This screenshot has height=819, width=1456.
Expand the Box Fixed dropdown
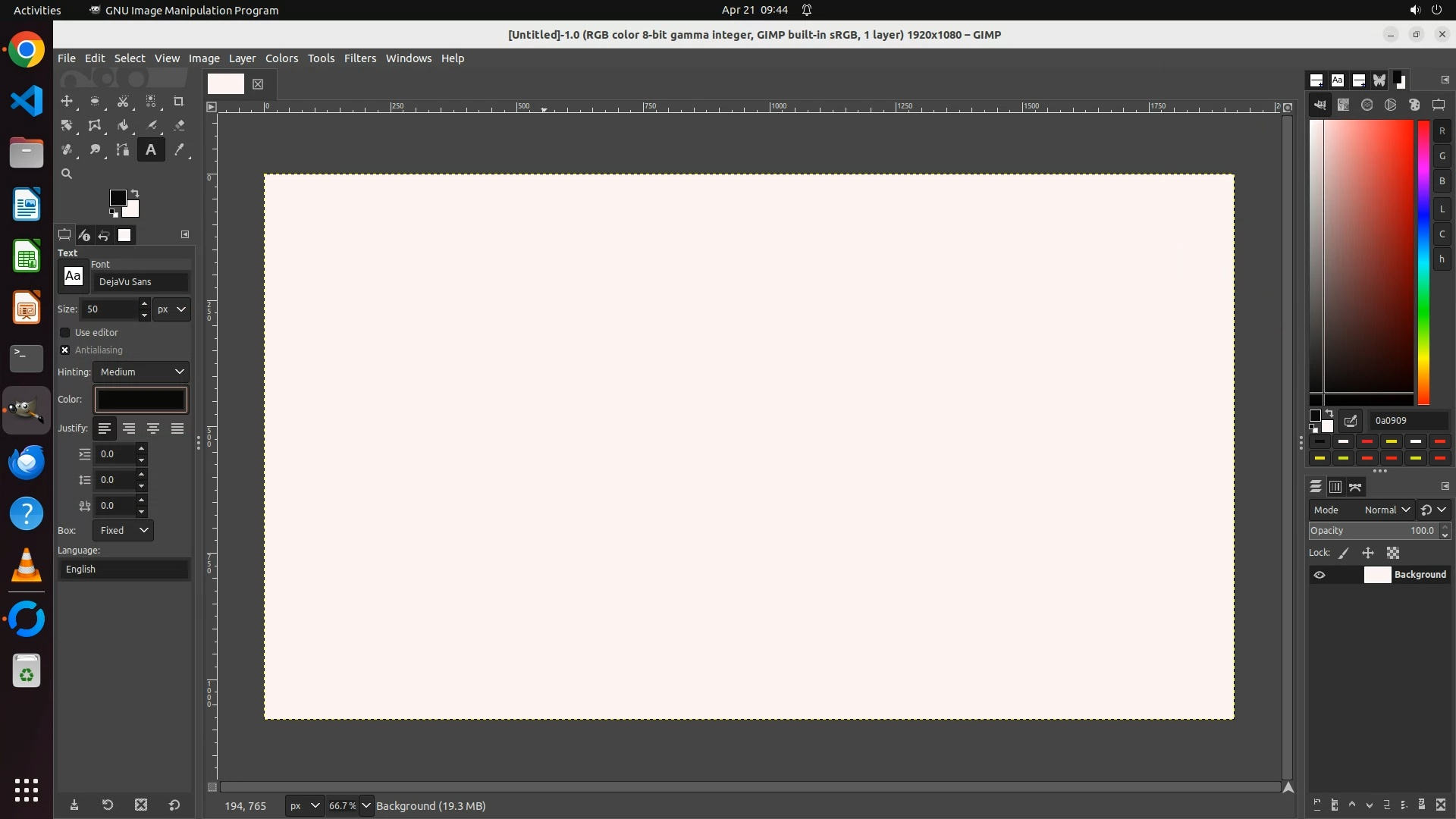click(x=124, y=531)
